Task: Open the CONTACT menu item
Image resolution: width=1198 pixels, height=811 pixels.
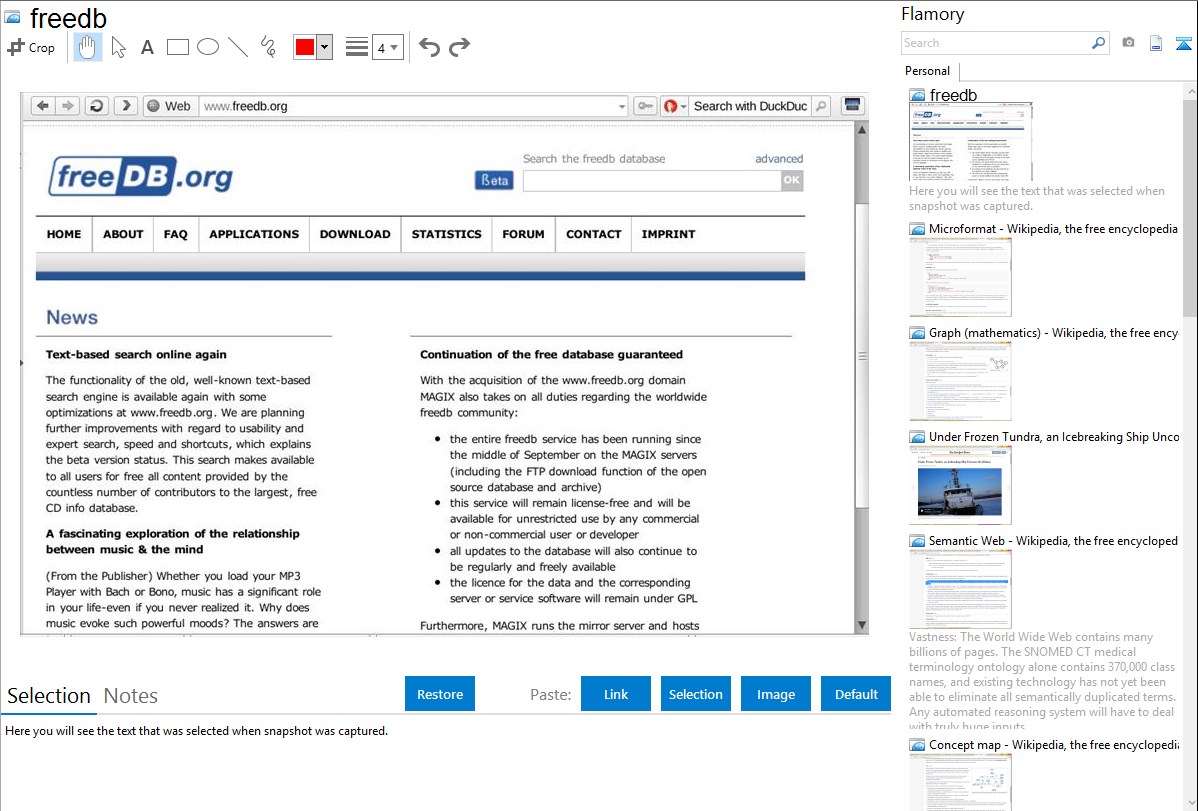Action: tap(593, 234)
